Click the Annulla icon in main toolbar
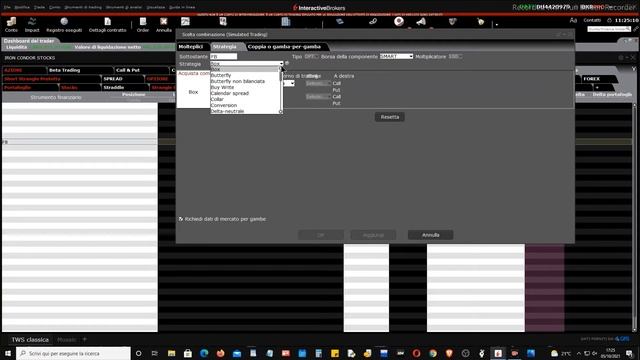The image size is (640, 360). [x=164, y=24]
